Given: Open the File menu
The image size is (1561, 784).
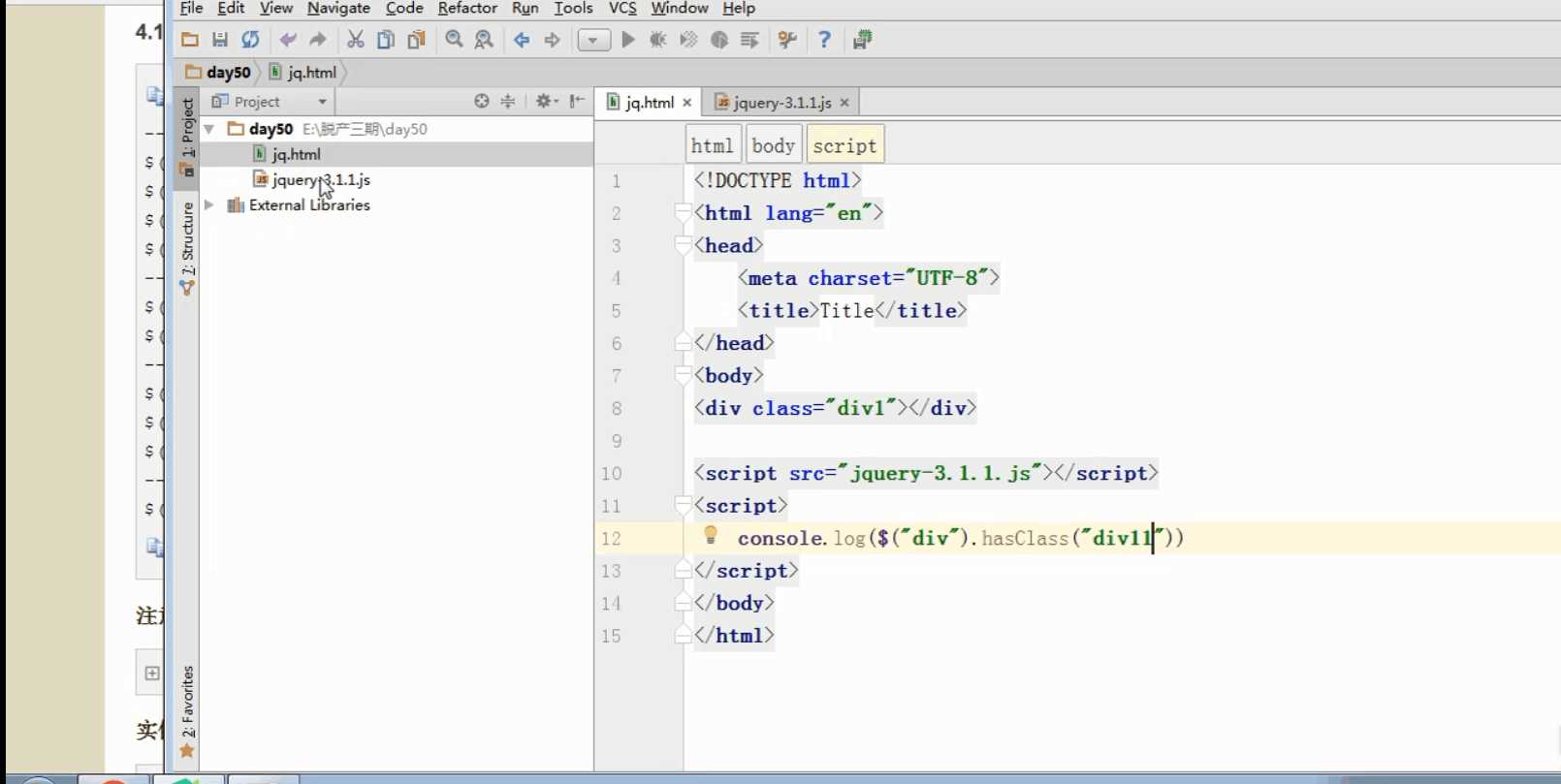Looking at the screenshot, I should tap(191, 8).
